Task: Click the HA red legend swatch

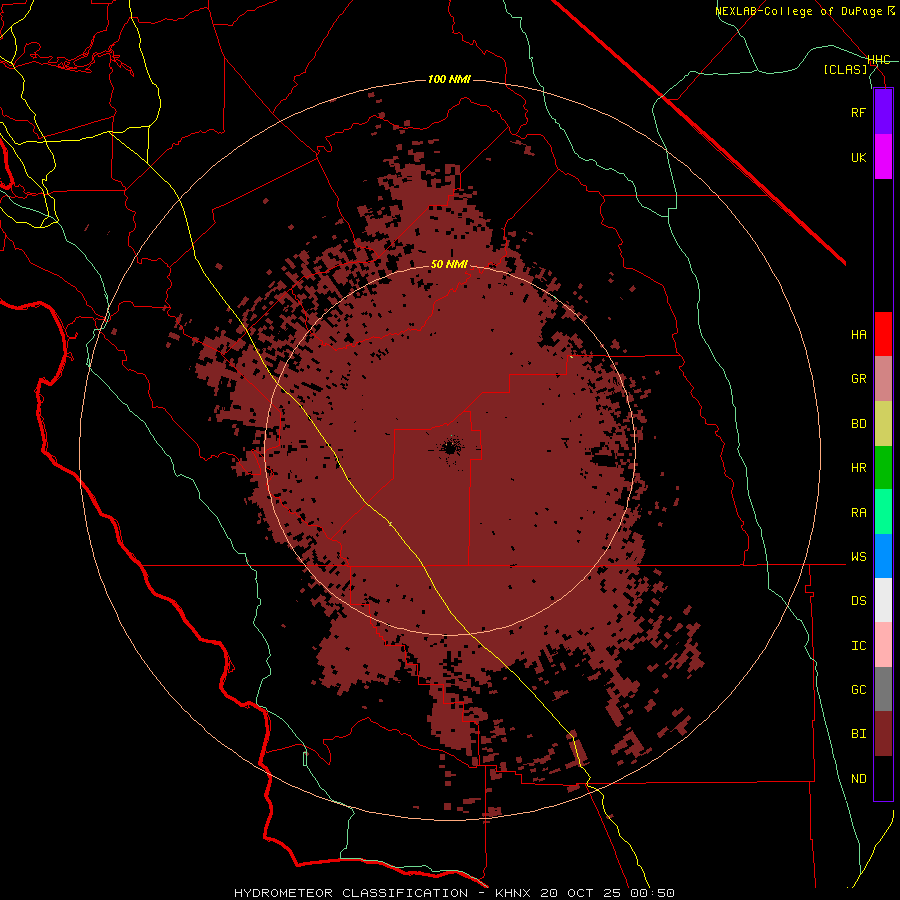Action: 883,334
